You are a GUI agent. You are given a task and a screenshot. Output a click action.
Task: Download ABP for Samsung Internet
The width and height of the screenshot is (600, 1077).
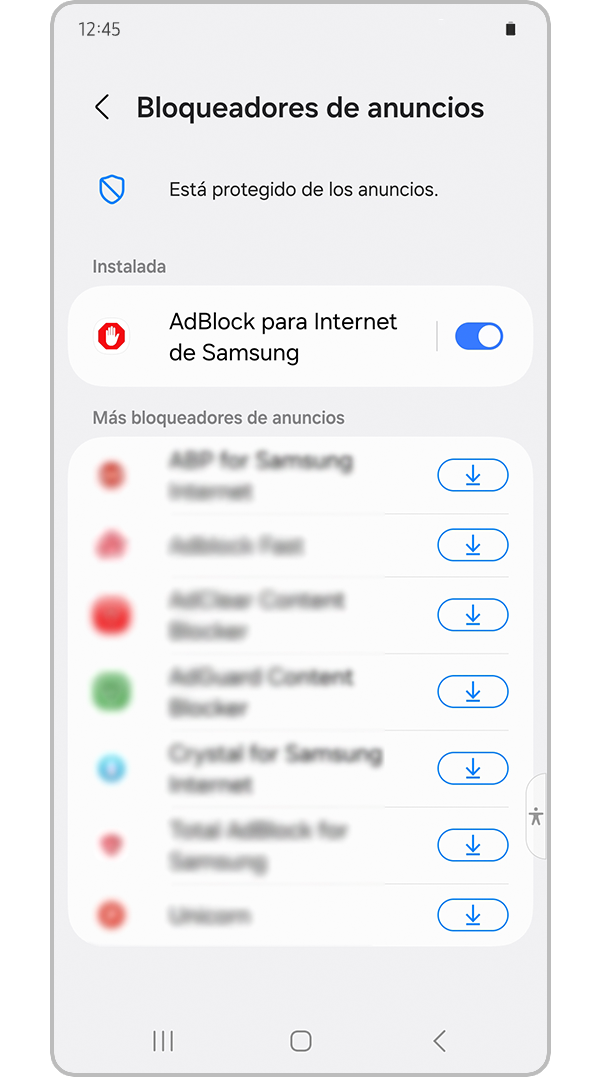point(473,475)
